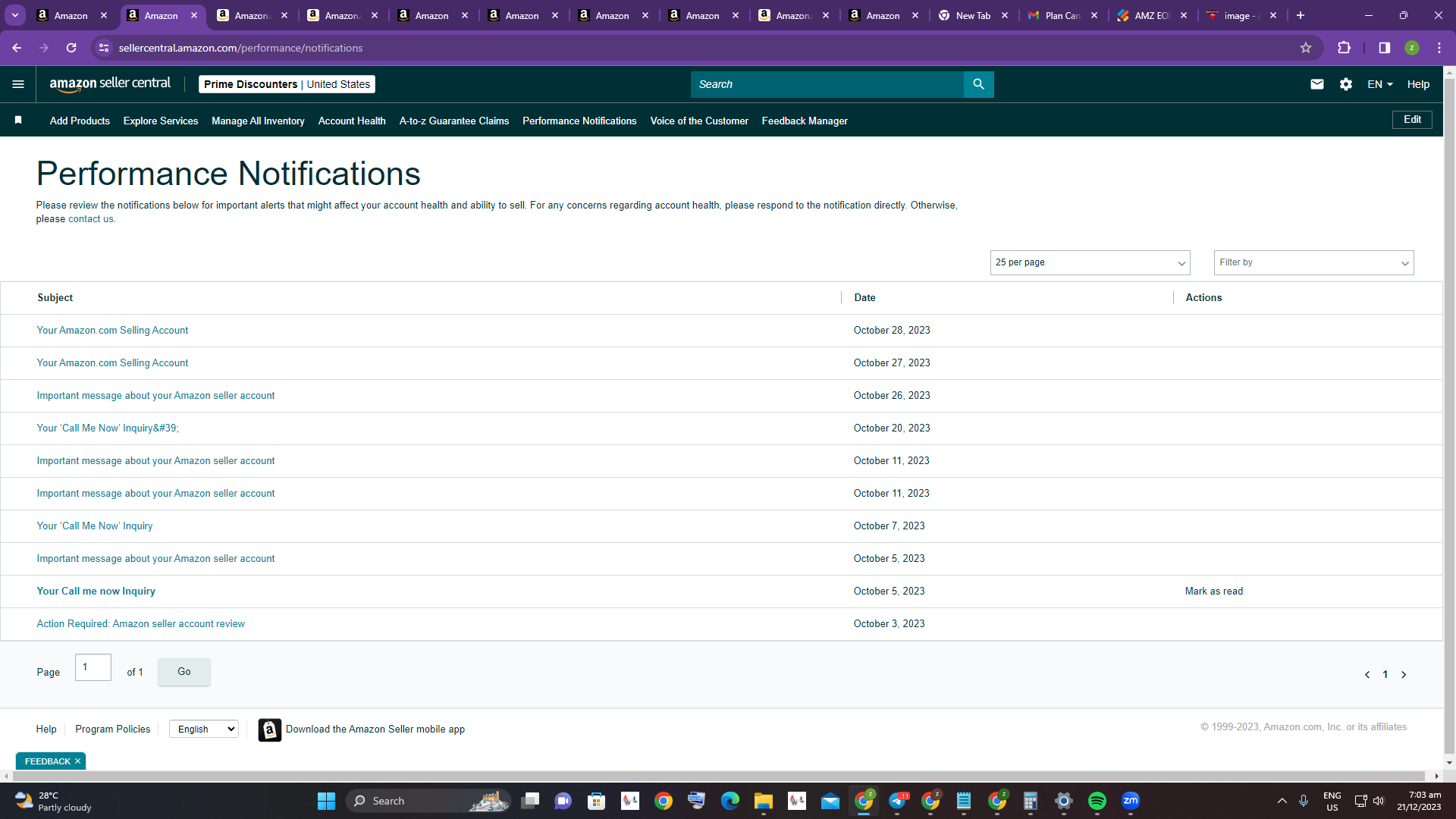The image size is (1456, 819).
Task: Open the tab search dropdown arrow
Action: (15, 15)
